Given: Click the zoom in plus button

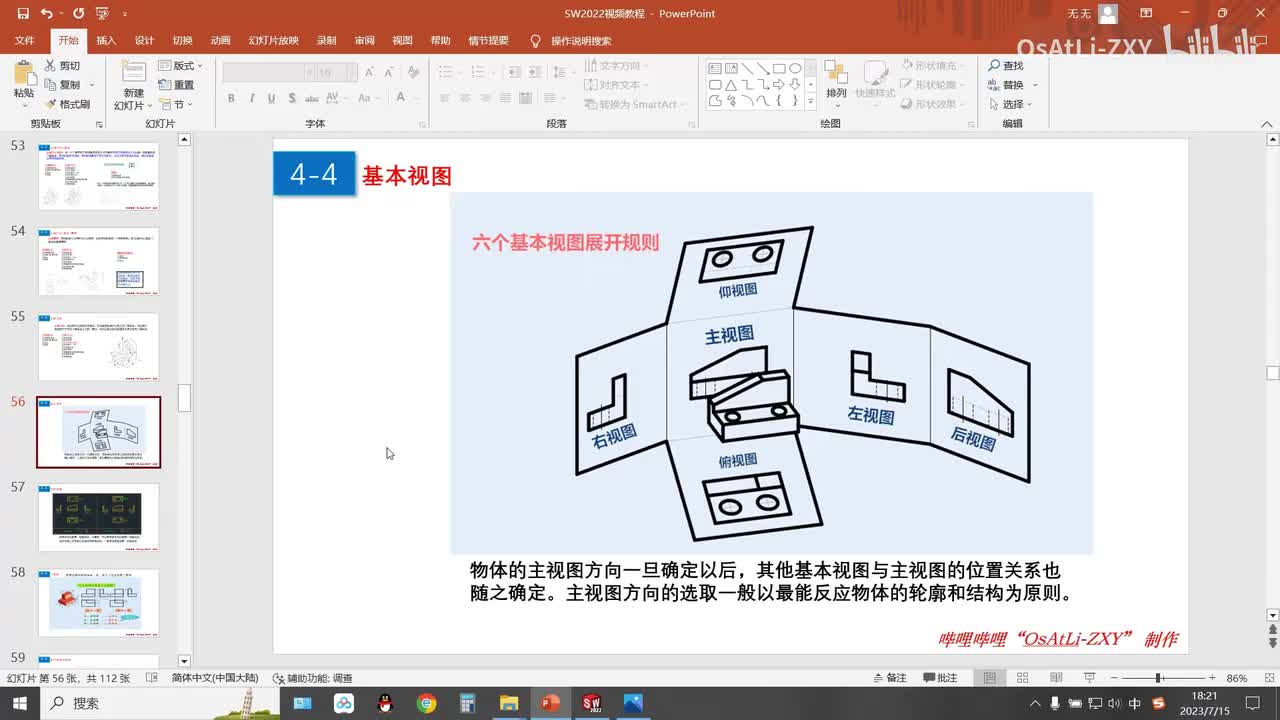Looking at the screenshot, I should point(1212,678).
